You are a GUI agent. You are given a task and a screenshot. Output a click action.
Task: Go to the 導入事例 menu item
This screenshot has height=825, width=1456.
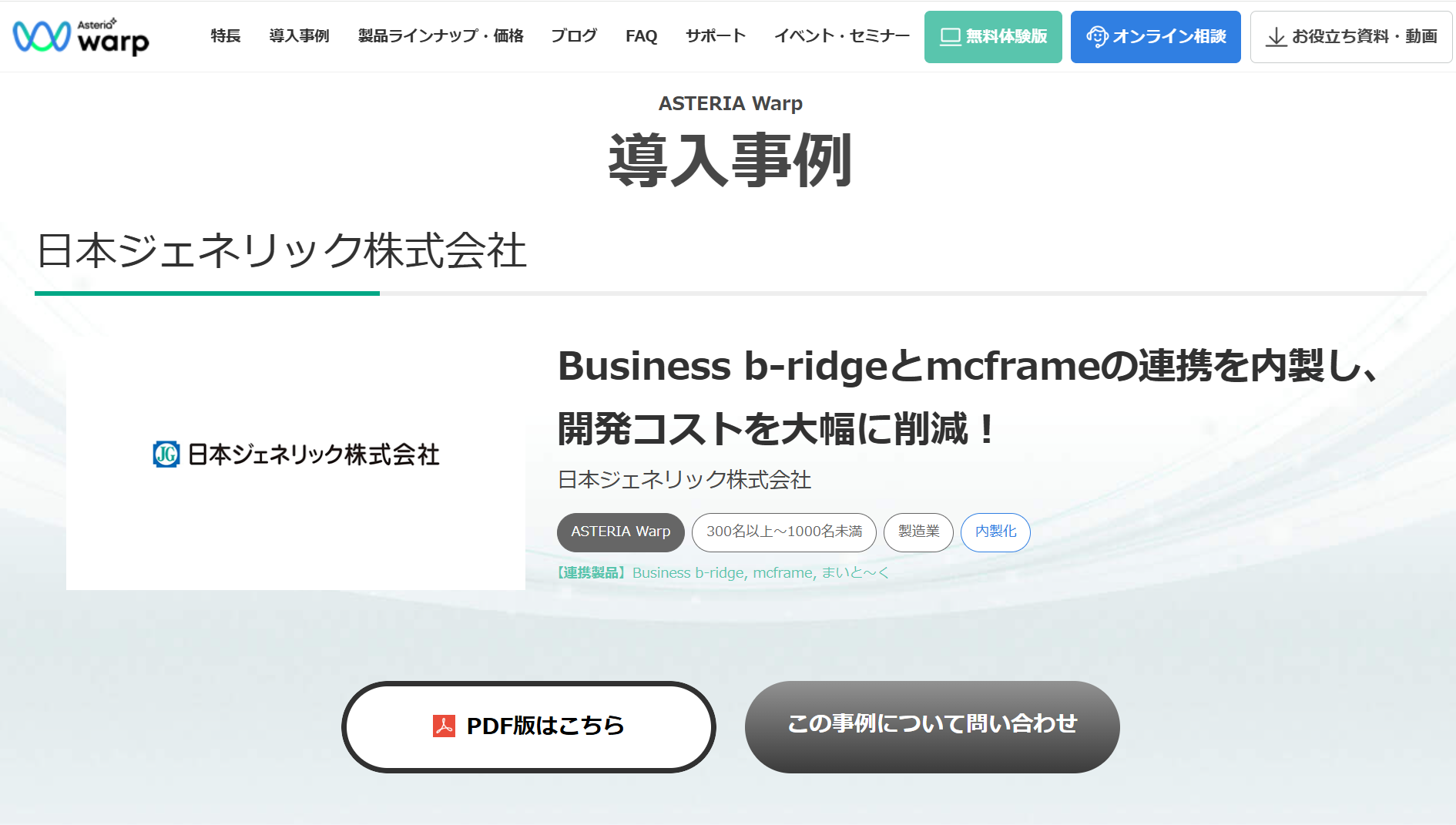299,35
